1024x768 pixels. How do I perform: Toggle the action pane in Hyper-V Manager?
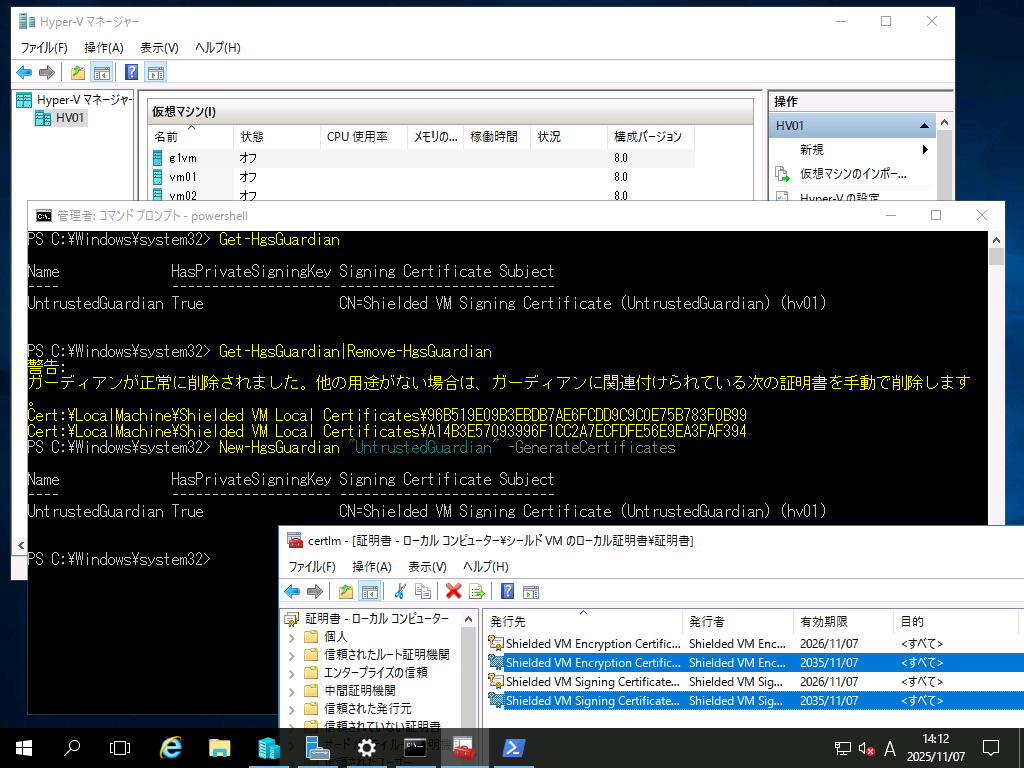click(155, 71)
